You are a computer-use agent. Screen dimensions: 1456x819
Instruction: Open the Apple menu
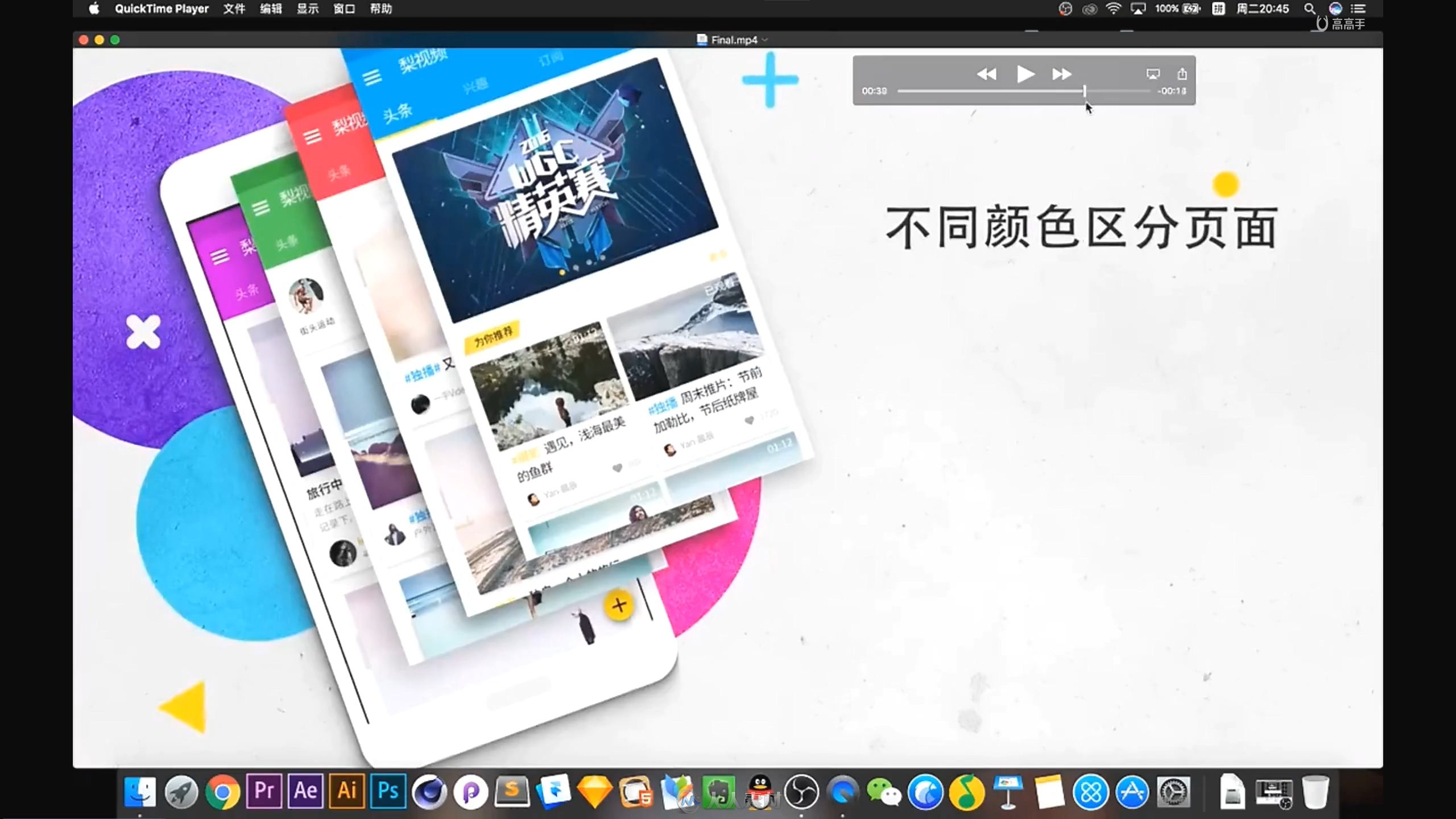94,9
